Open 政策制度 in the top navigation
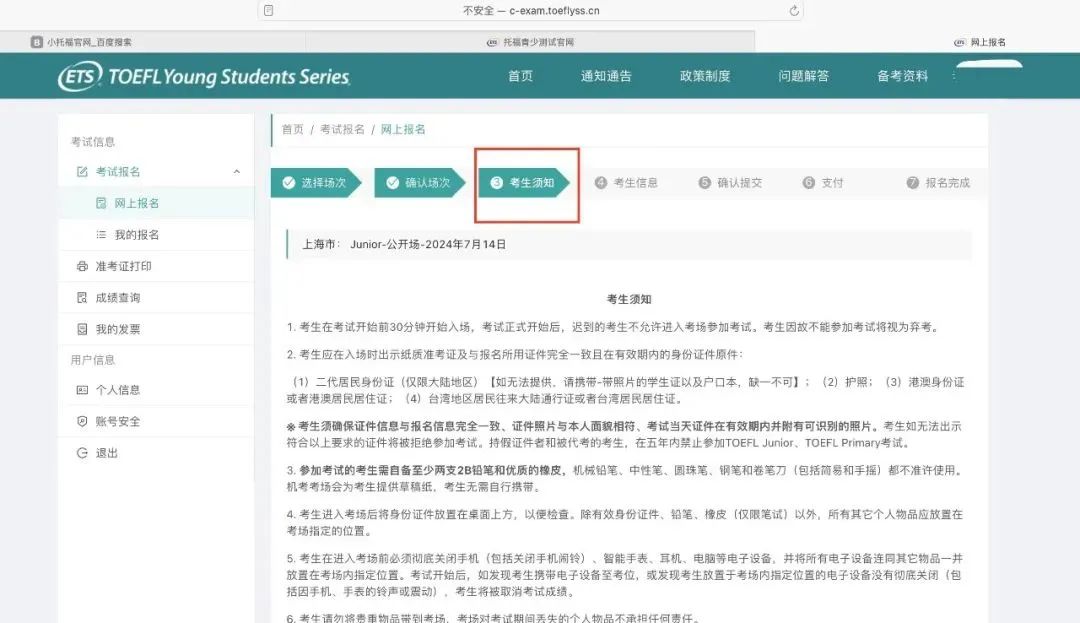This screenshot has height=623, width=1080. point(705,76)
